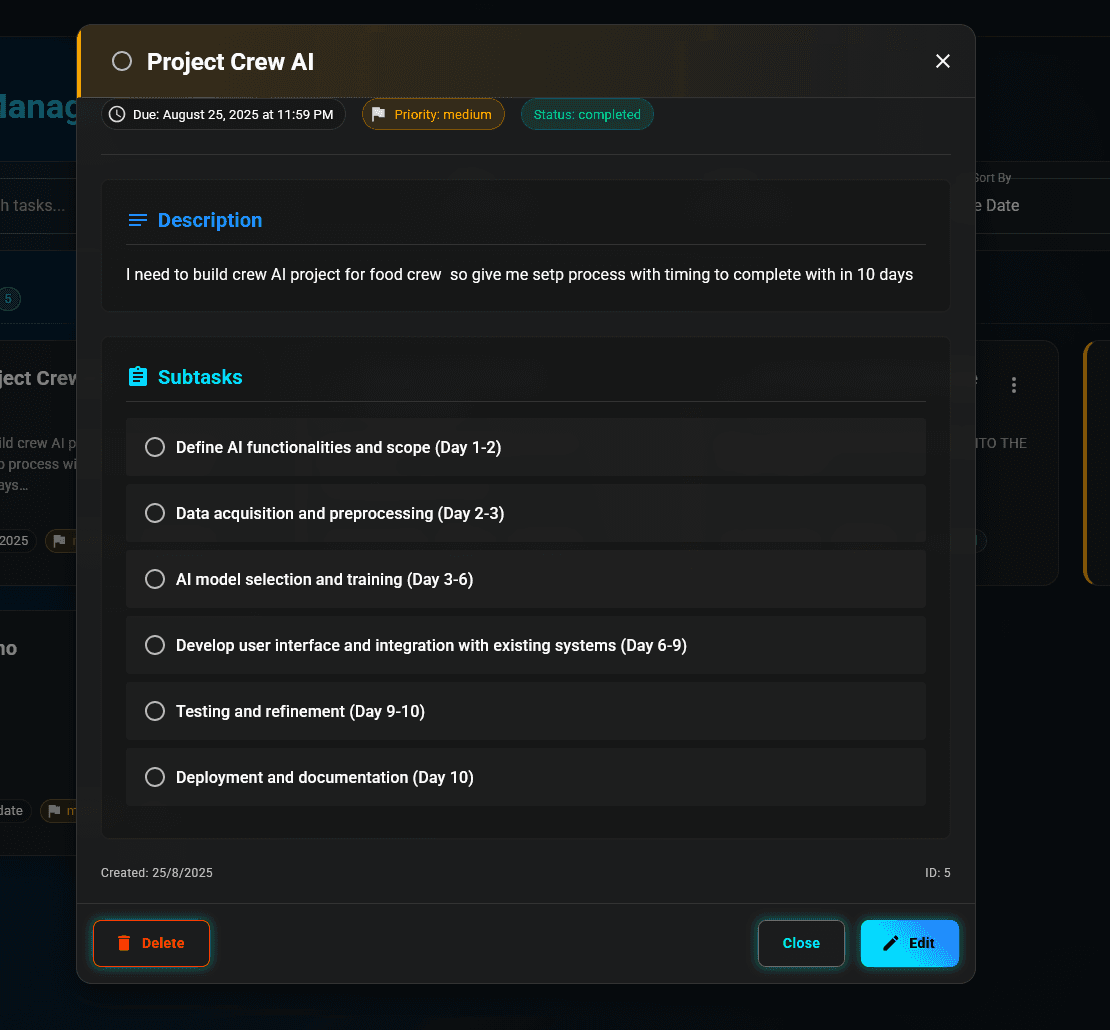Click the Description section lines icon
1110x1030 pixels.
click(137, 220)
